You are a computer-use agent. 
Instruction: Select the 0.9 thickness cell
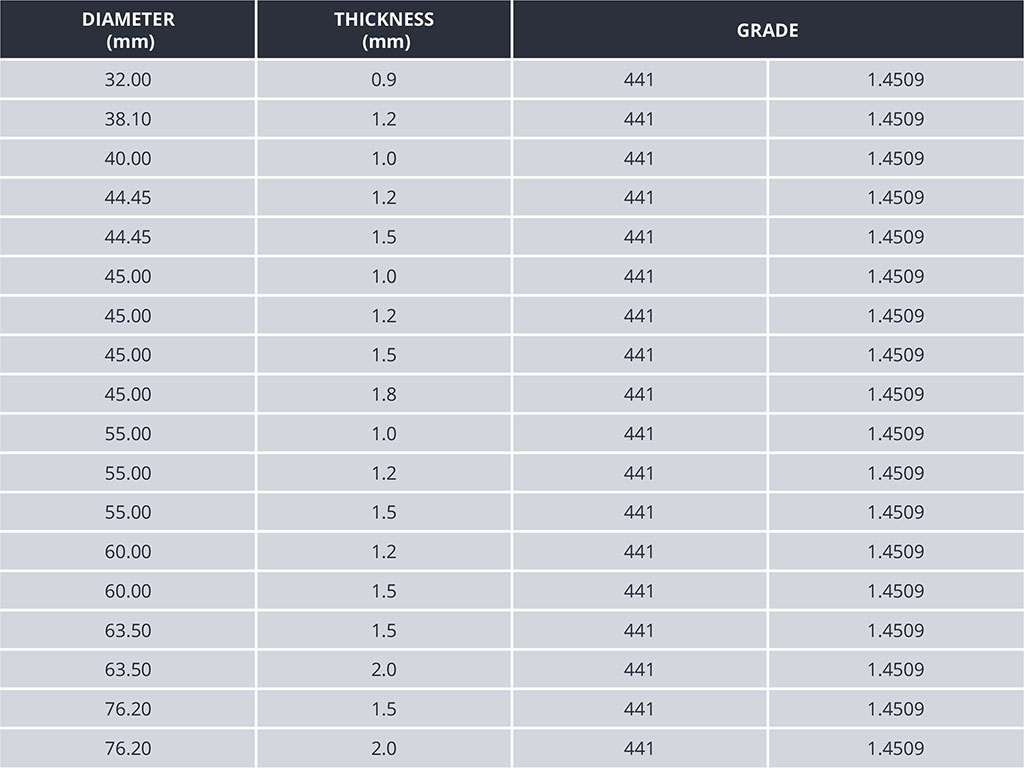(384, 80)
